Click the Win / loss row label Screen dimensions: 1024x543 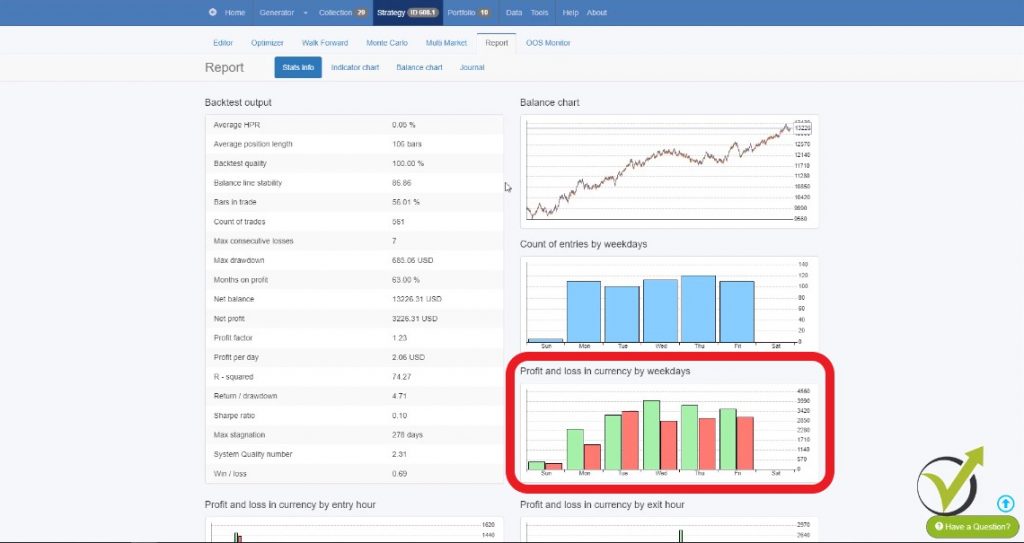[228, 474]
